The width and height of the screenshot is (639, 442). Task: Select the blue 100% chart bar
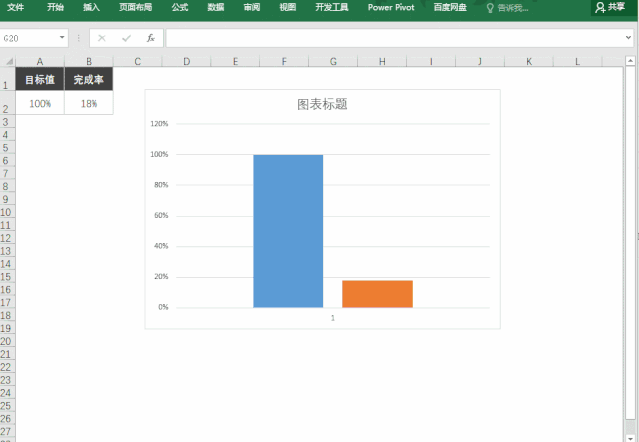tap(288, 231)
